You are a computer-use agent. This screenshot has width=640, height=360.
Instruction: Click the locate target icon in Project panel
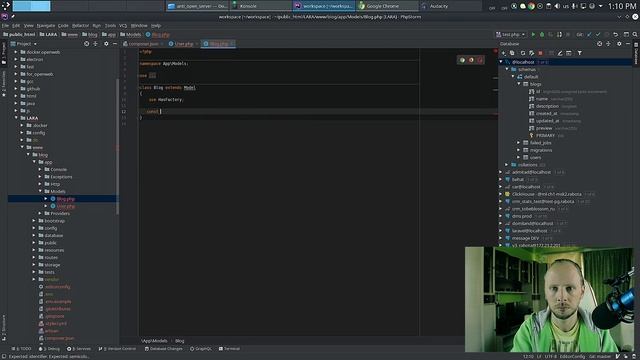tap(87, 44)
